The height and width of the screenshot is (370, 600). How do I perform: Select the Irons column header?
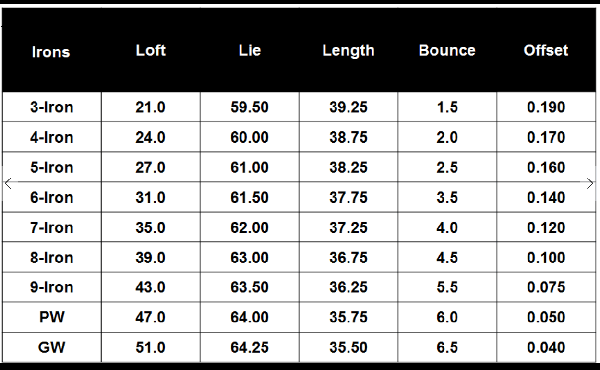[x=51, y=52]
